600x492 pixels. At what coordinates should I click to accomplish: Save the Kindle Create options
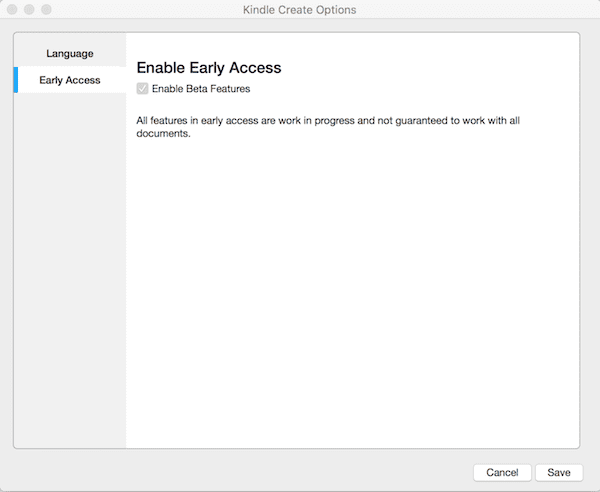559,472
